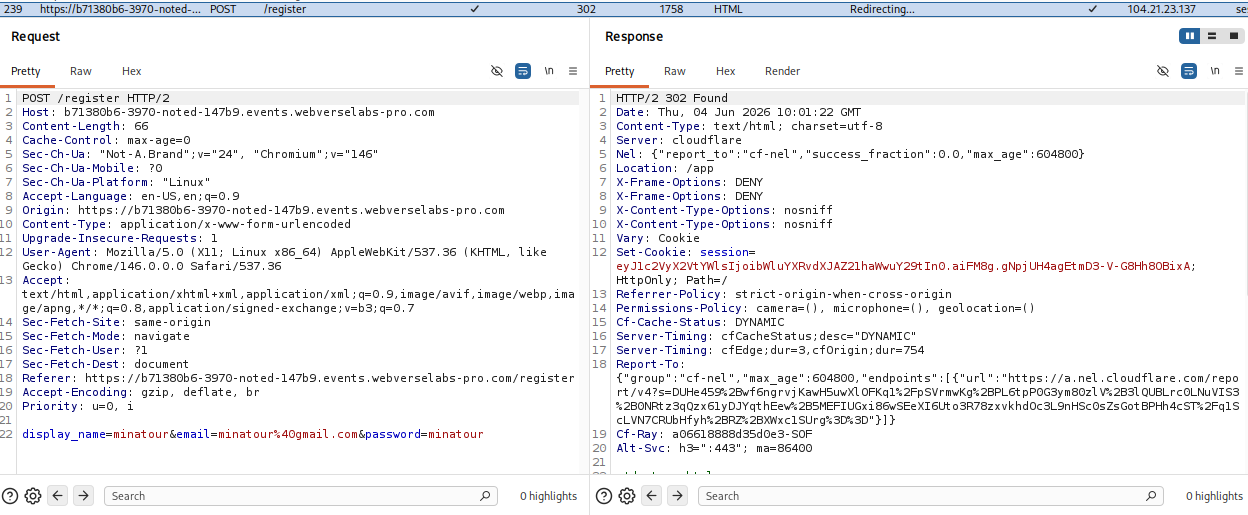Click the Response panel heading
This screenshot has height=515, width=1248.
[634, 36]
